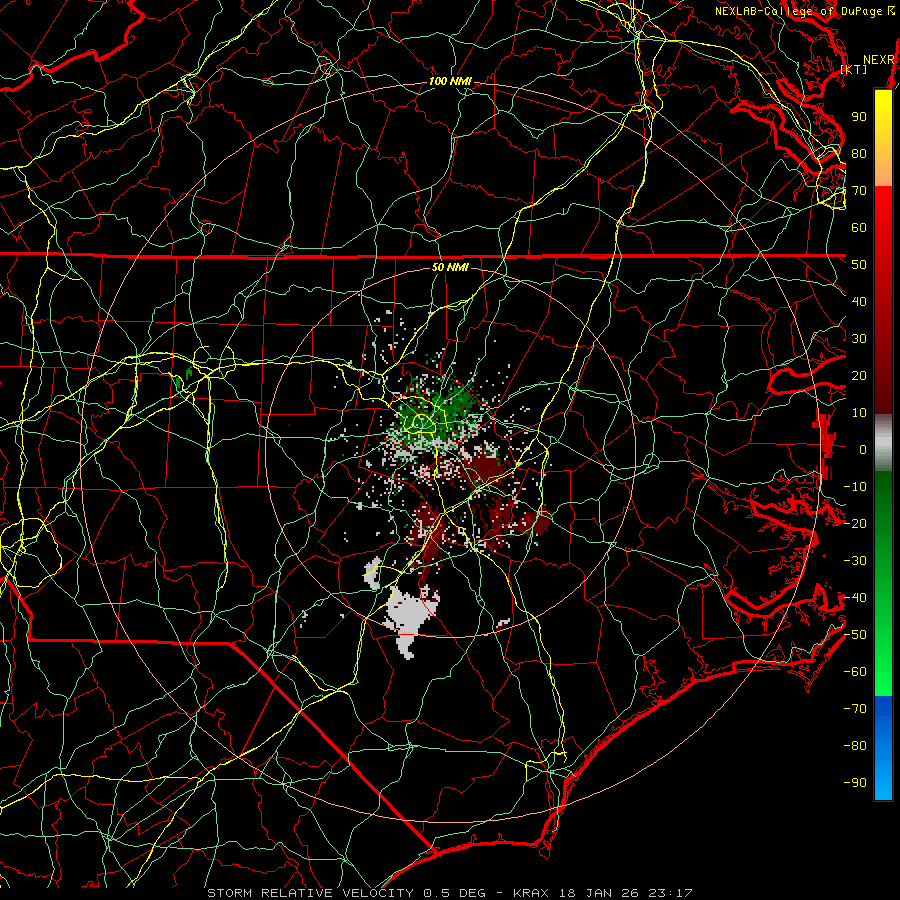The height and width of the screenshot is (900, 900).
Task: Click the -10 value on velocity scale
Action: (x=855, y=487)
